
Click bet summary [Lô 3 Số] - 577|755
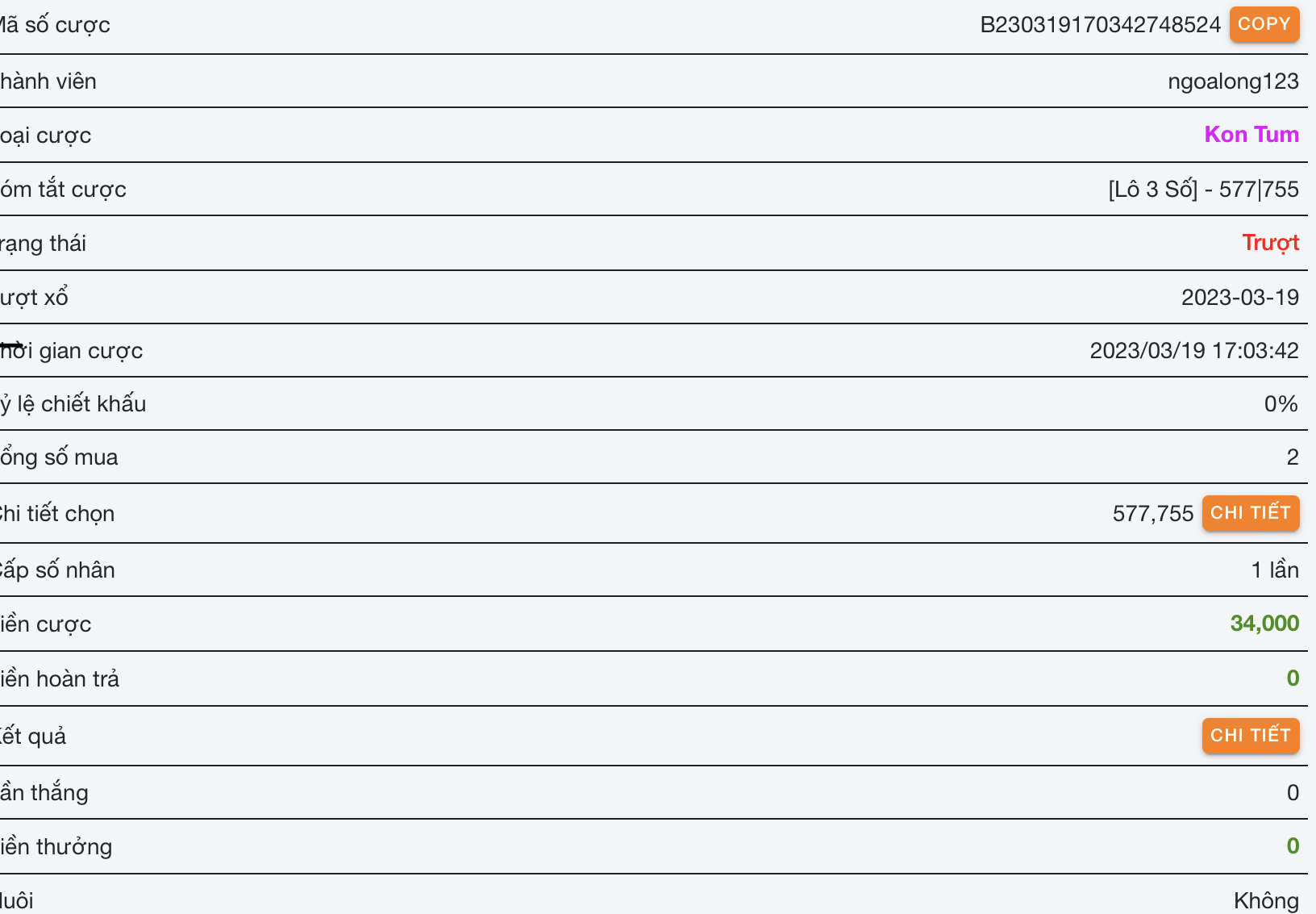(x=1203, y=190)
